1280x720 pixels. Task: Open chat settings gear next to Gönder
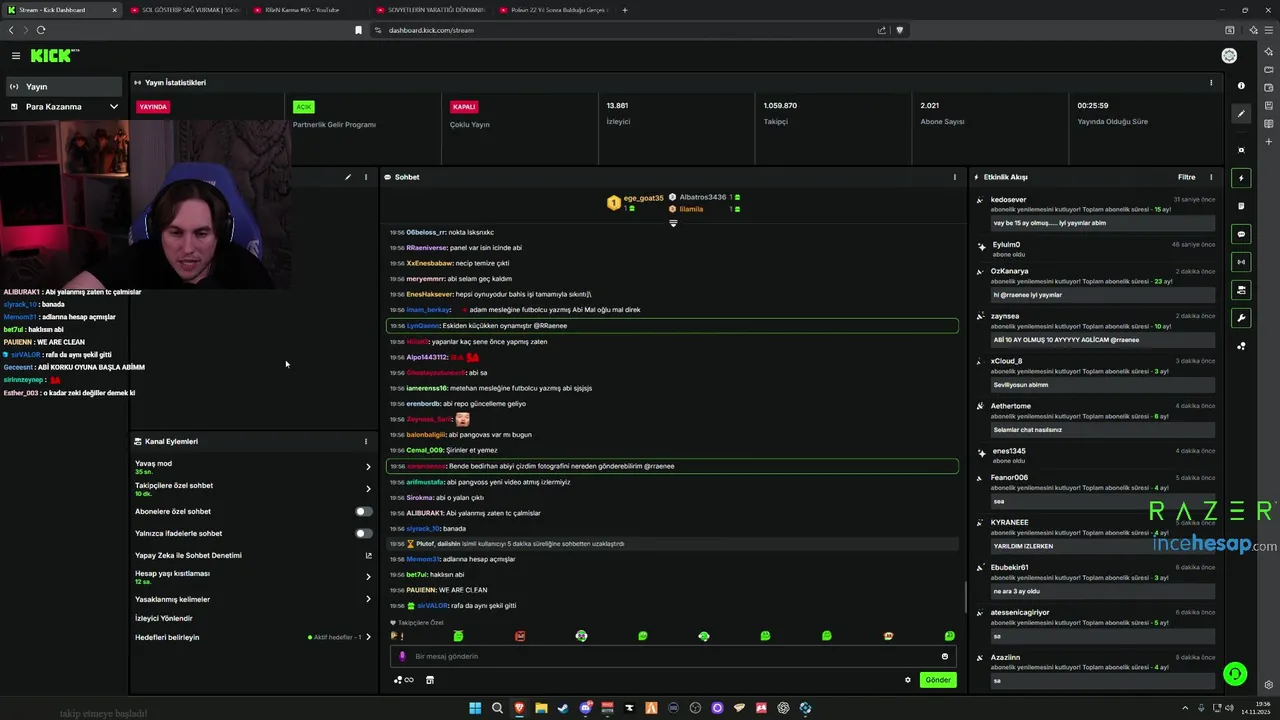(908, 680)
